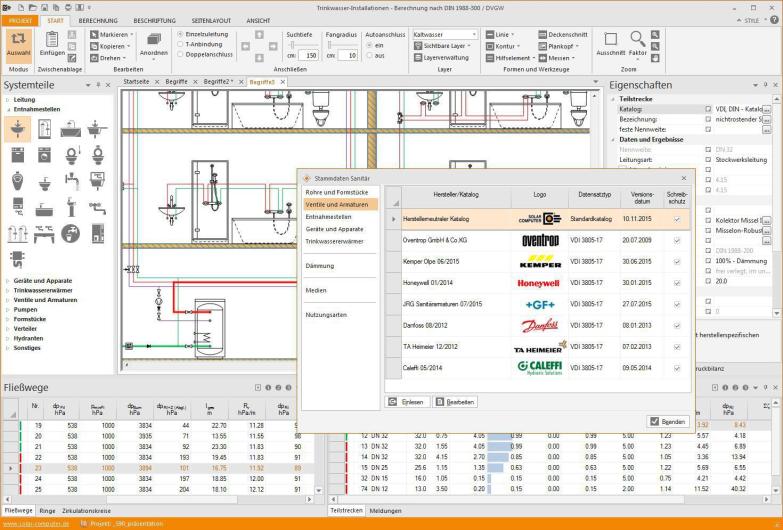Select the Auswahl mode tool

18,44
